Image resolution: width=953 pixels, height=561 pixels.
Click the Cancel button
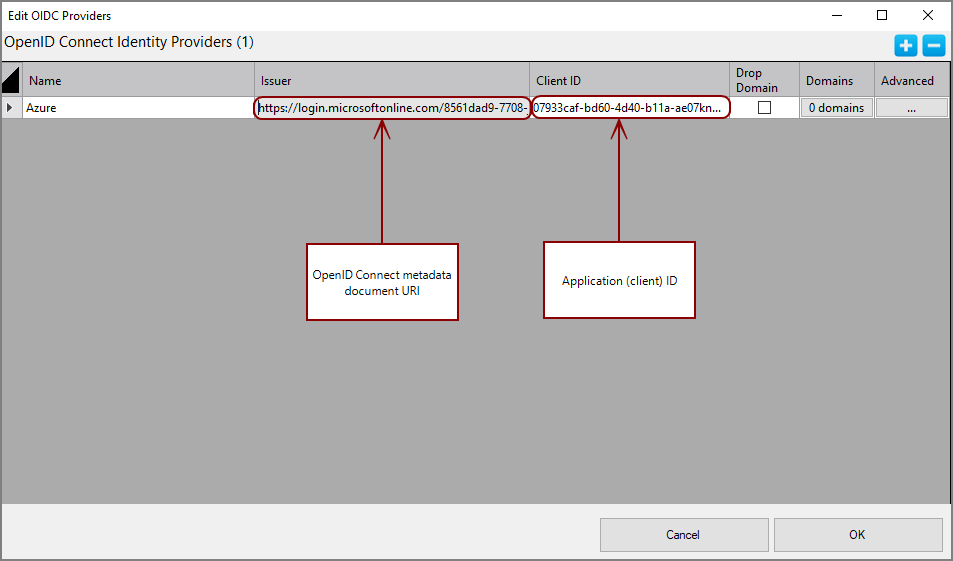tap(684, 535)
